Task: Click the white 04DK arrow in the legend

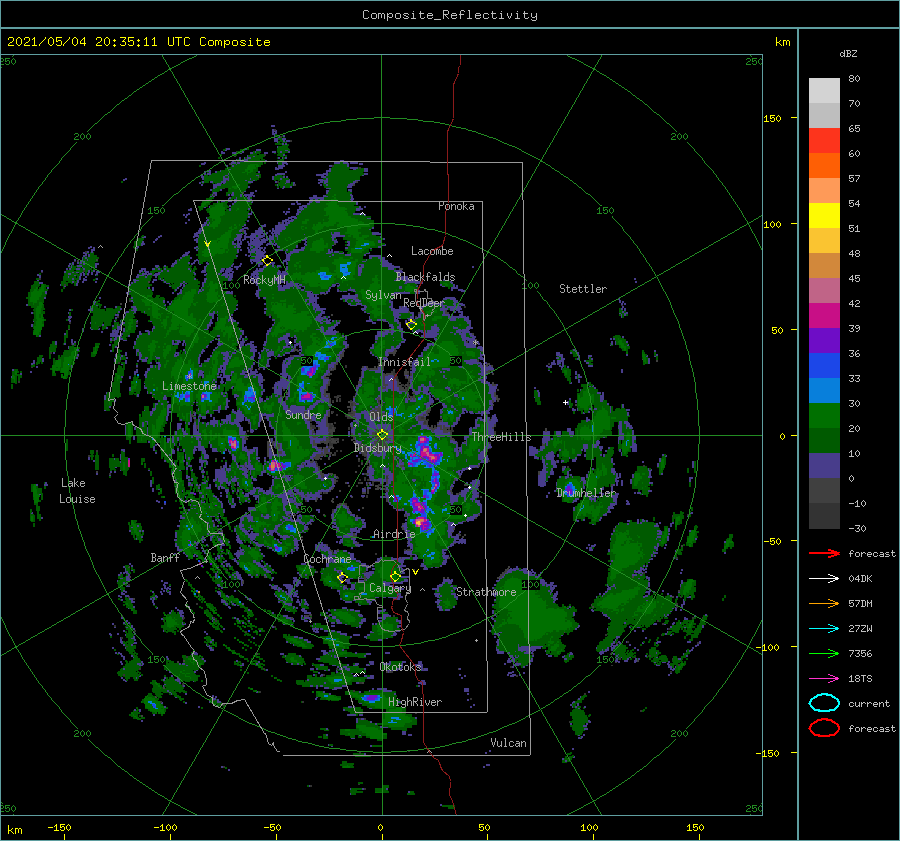Action: point(824,578)
